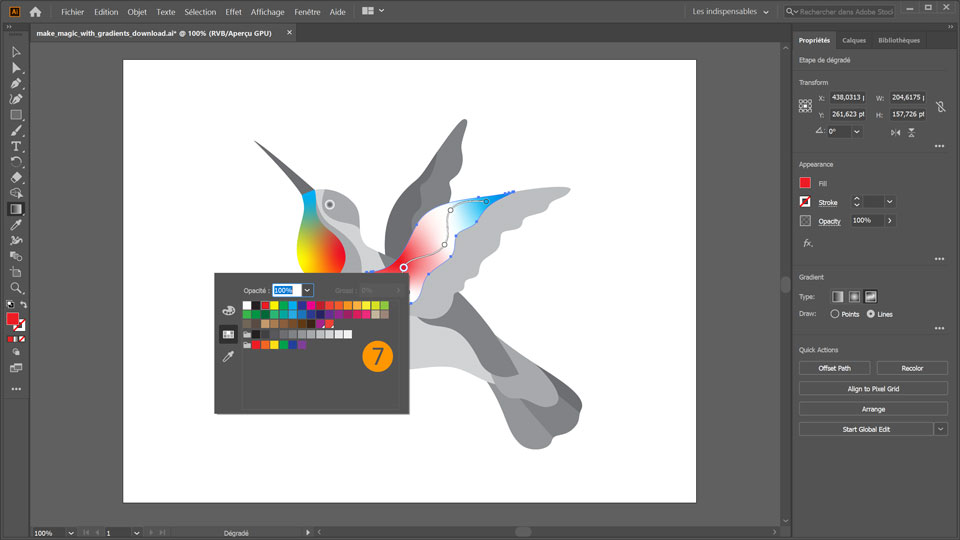Select Lines draw mode radio

point(871,314)
